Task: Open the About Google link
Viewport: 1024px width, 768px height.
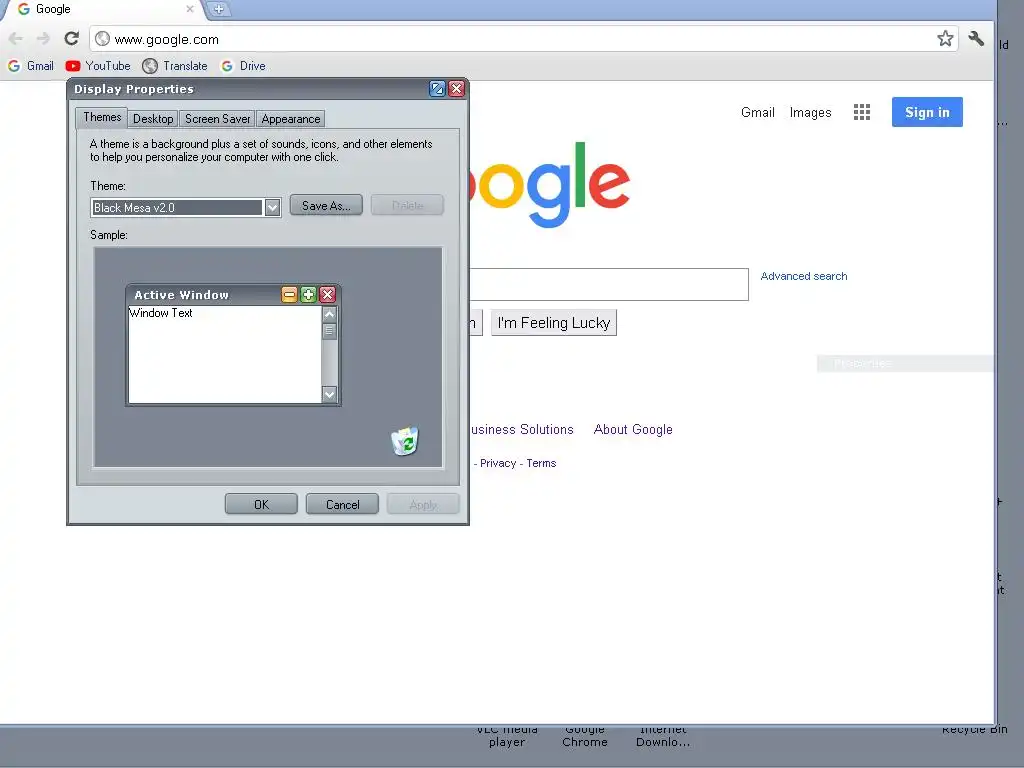Action: click(633, 430)
